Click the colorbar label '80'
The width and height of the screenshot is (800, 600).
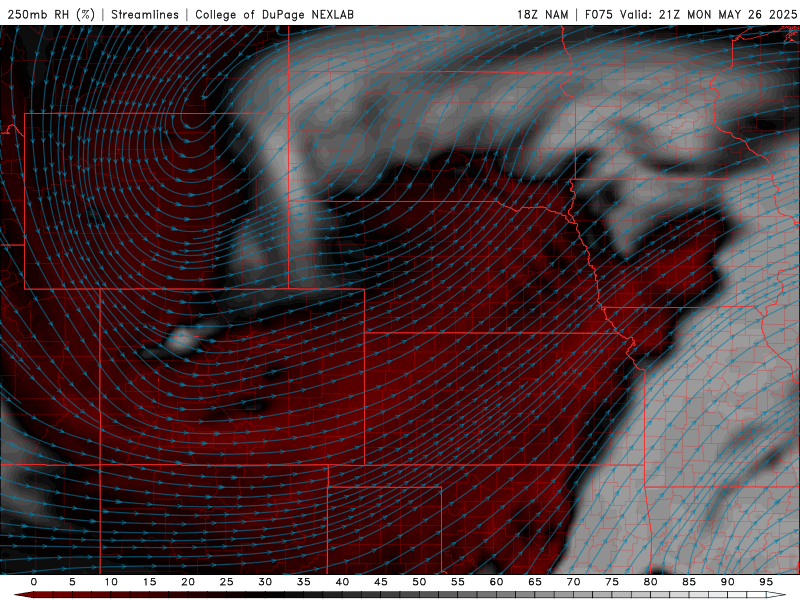[x=650, y=582]
